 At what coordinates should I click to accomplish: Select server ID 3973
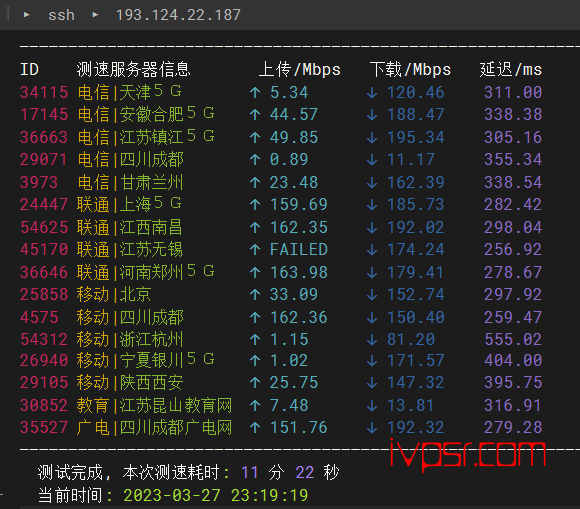(x=39, y=182)
